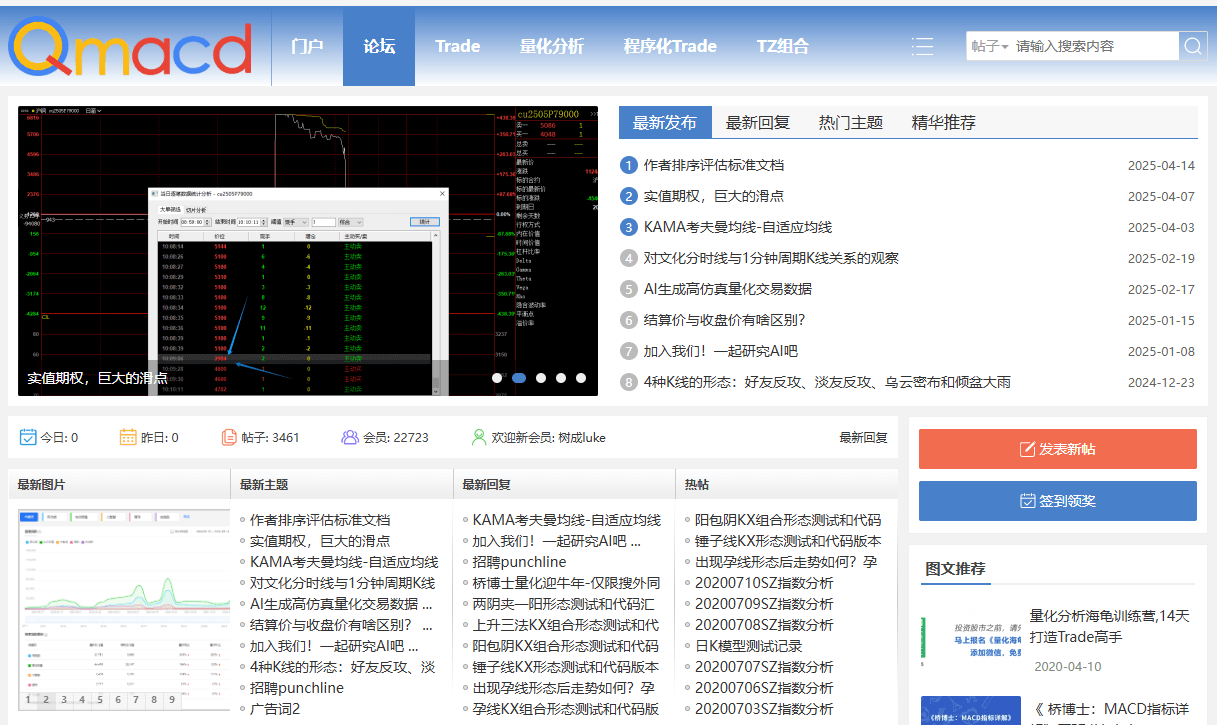The image size is (1217, 725).
Task: Open the 程序化Trade navigation menu
Action: tap(670, 45)
